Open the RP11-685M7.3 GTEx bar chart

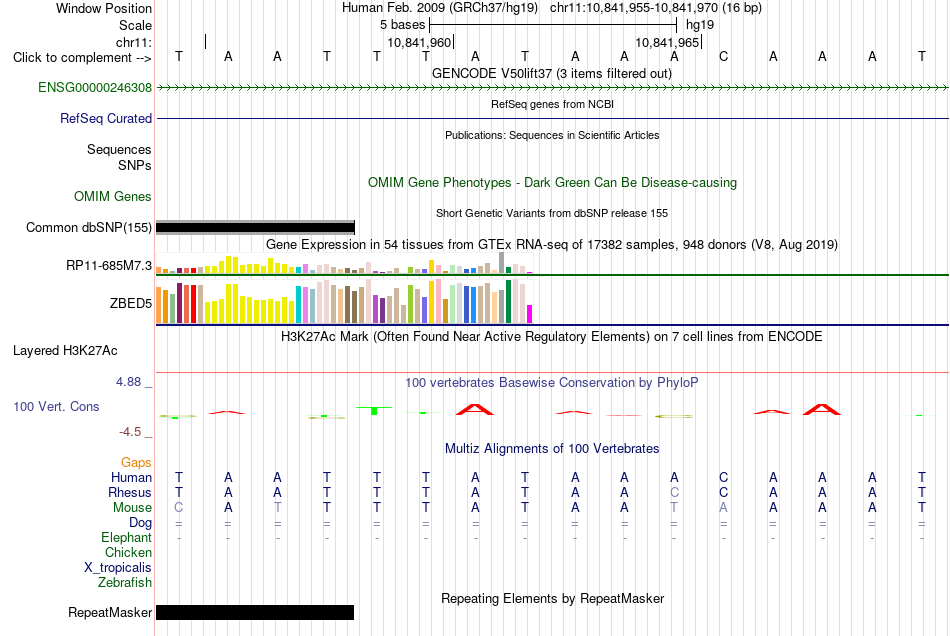pyautogui.click(x=344, y=263)
